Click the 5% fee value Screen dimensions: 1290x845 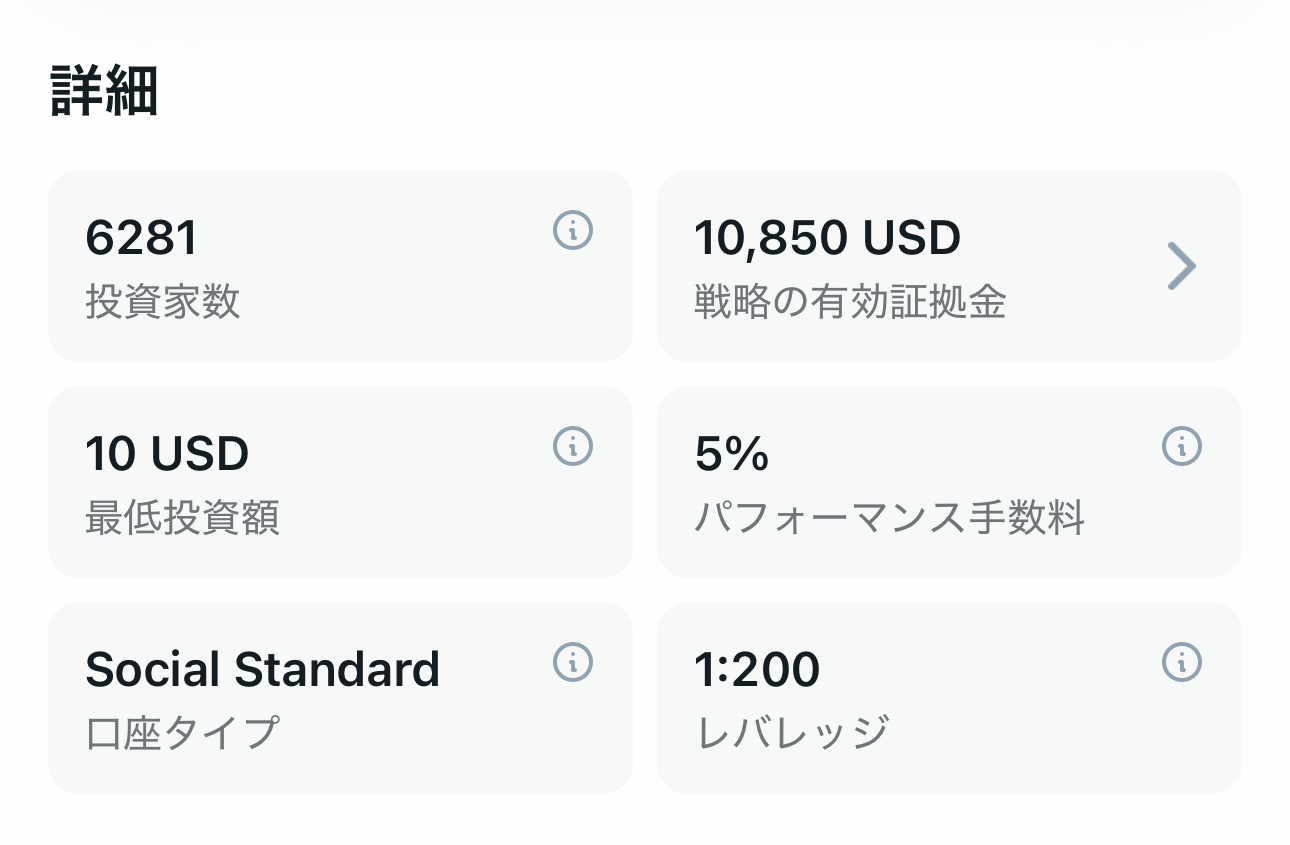click(732, 454)
